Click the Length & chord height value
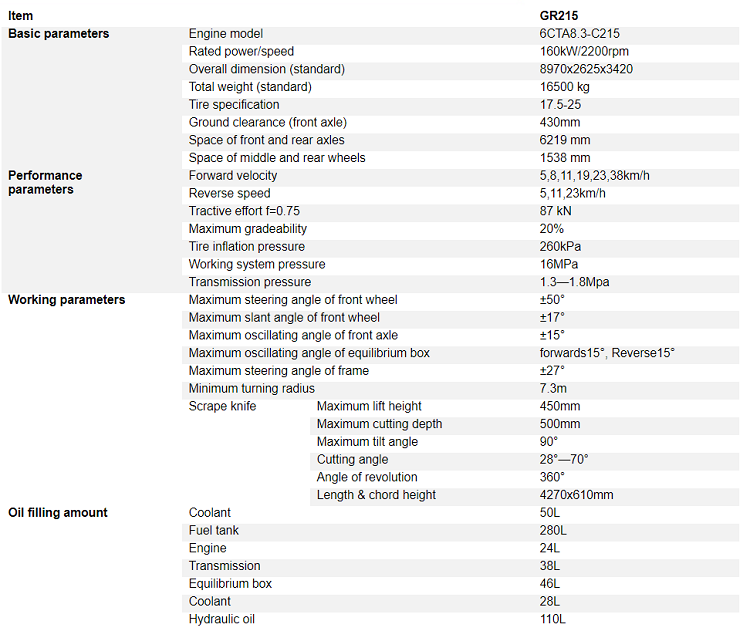The image size is (750, 631). [x=576, y=495]
